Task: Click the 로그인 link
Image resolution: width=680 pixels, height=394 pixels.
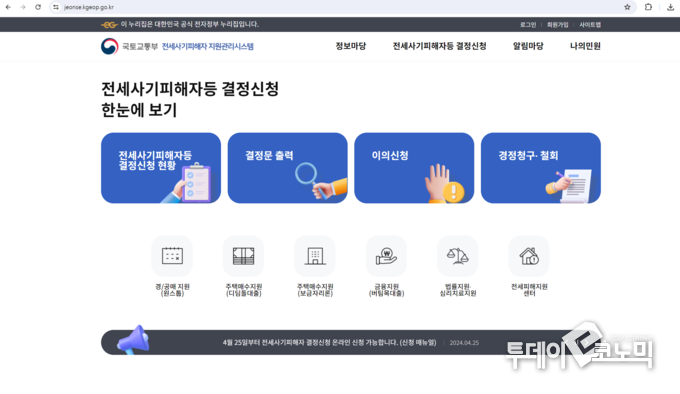Action: tap(528, 25)
